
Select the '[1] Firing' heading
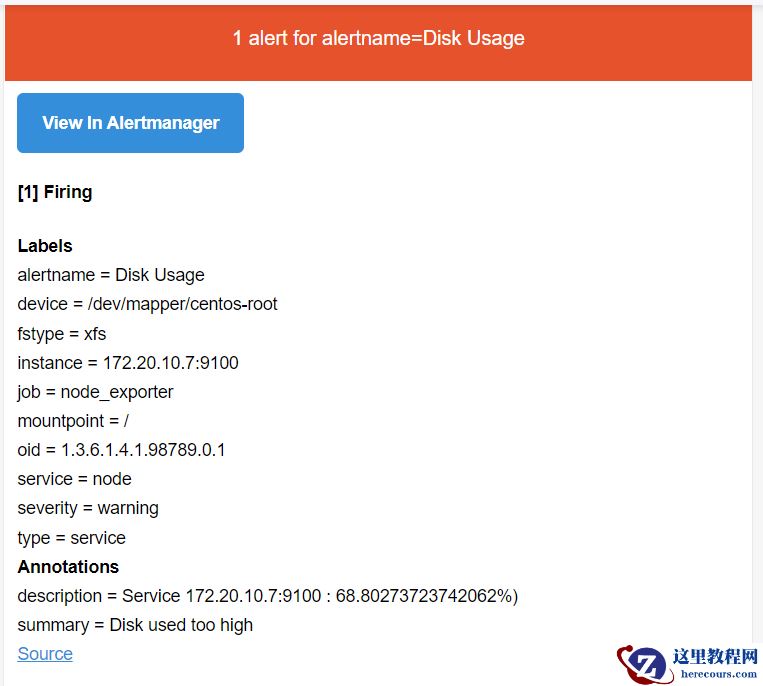[55, 192]
